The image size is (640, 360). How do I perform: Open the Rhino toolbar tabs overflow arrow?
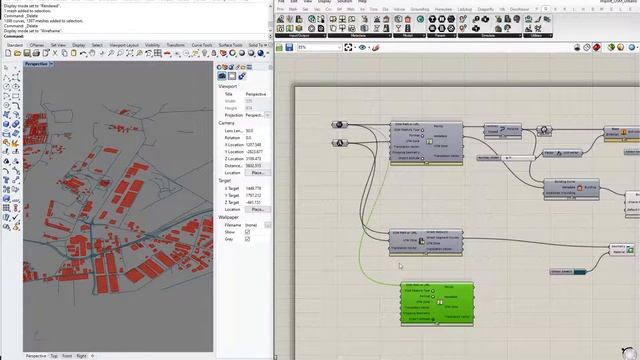pos(266,45)
